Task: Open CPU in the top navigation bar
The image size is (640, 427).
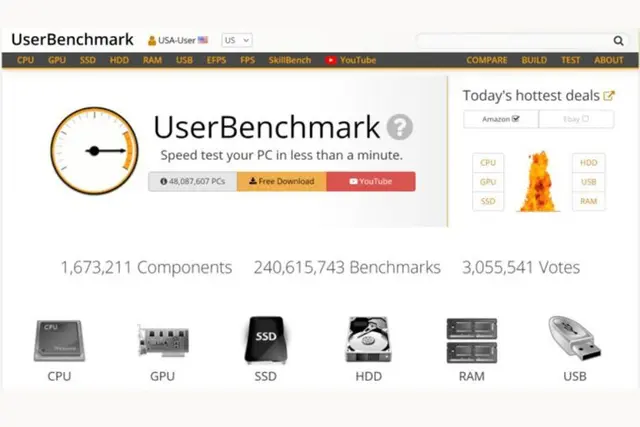Action: [x=25, y=60]
